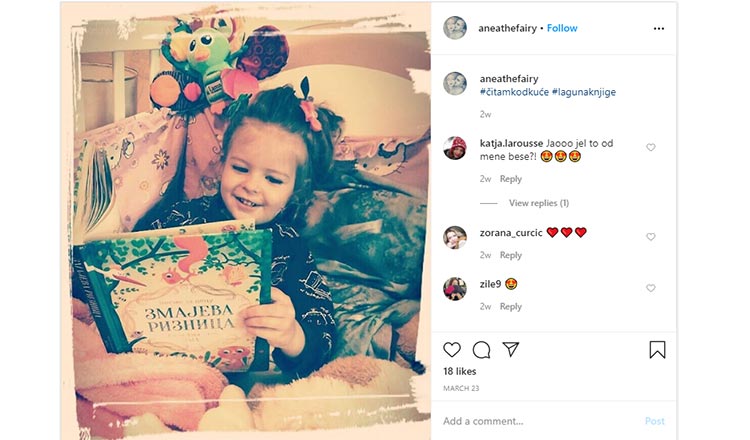Screen dimensions: 750x440
Task: Save post with bookmark icon
Action: 657,350
